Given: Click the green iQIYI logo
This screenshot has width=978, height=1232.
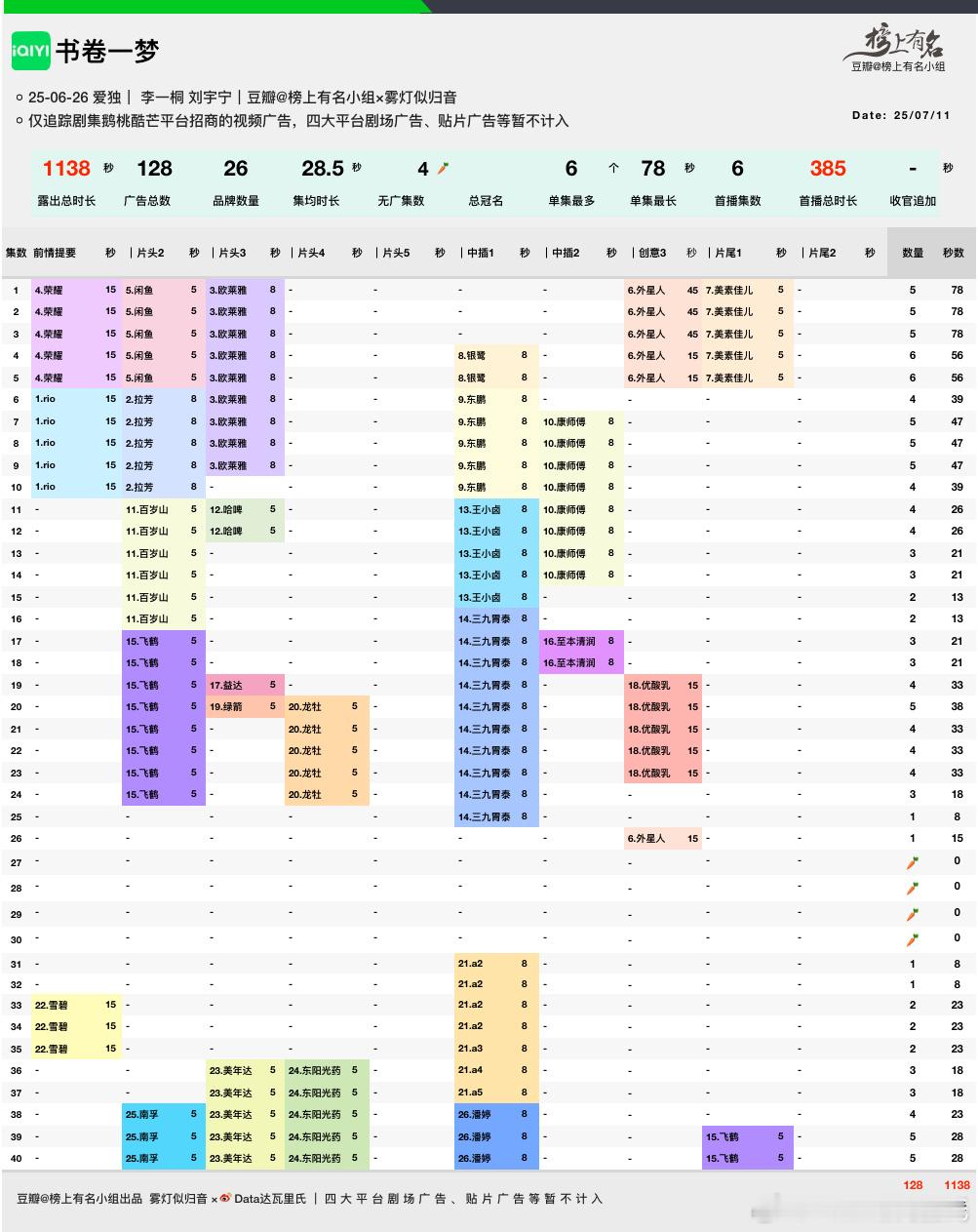Looking at the screenshot, I should pos(30,51).
